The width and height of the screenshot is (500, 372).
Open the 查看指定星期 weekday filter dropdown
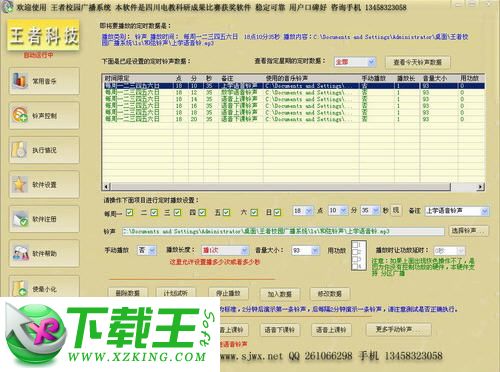tap(371, 62)
